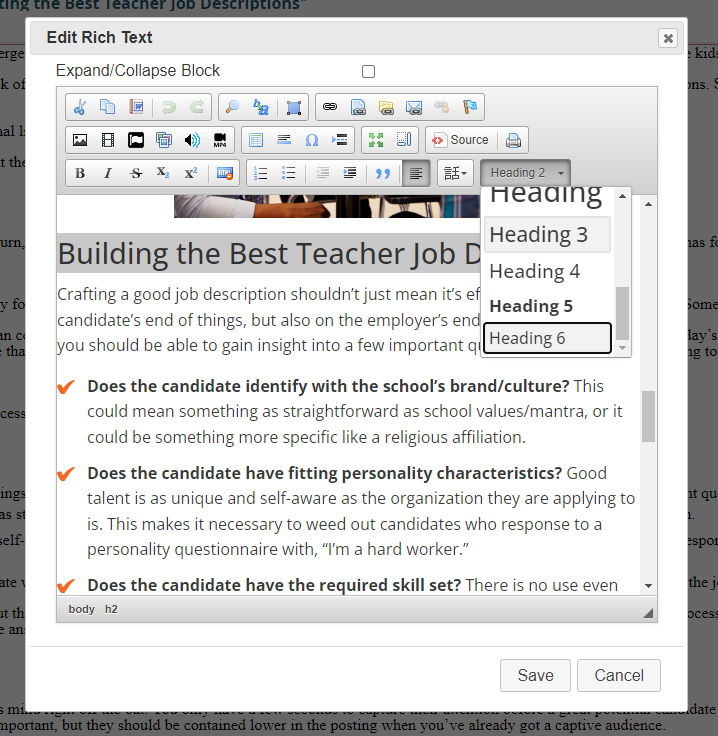Insert horizontal line icon
Viewport: 718px width, 736px height.
[x=284, y=140]
